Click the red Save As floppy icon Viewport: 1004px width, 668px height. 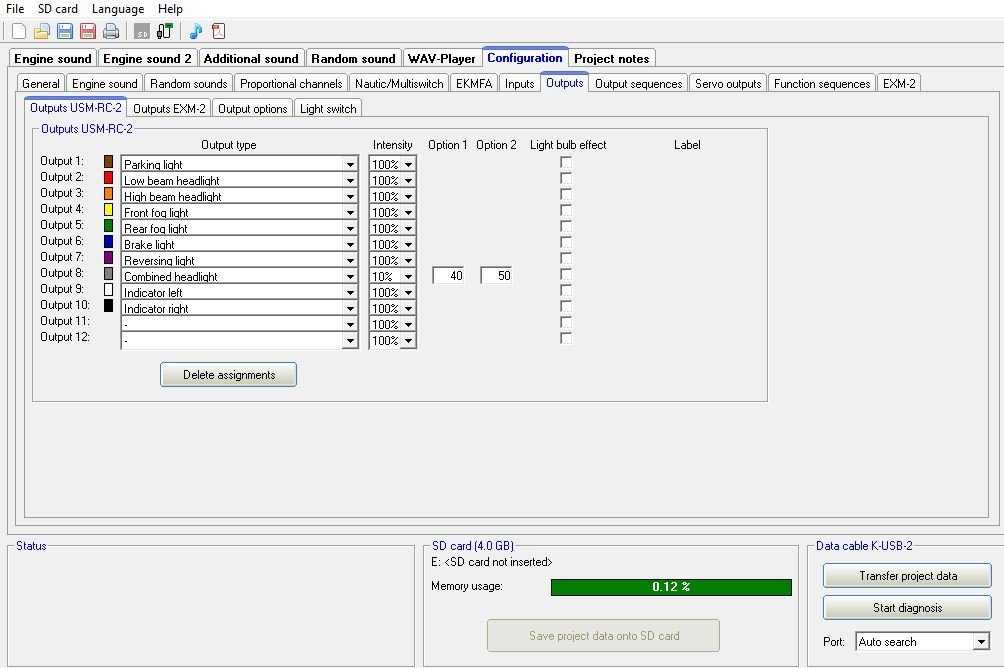click(x=88, y=31)
